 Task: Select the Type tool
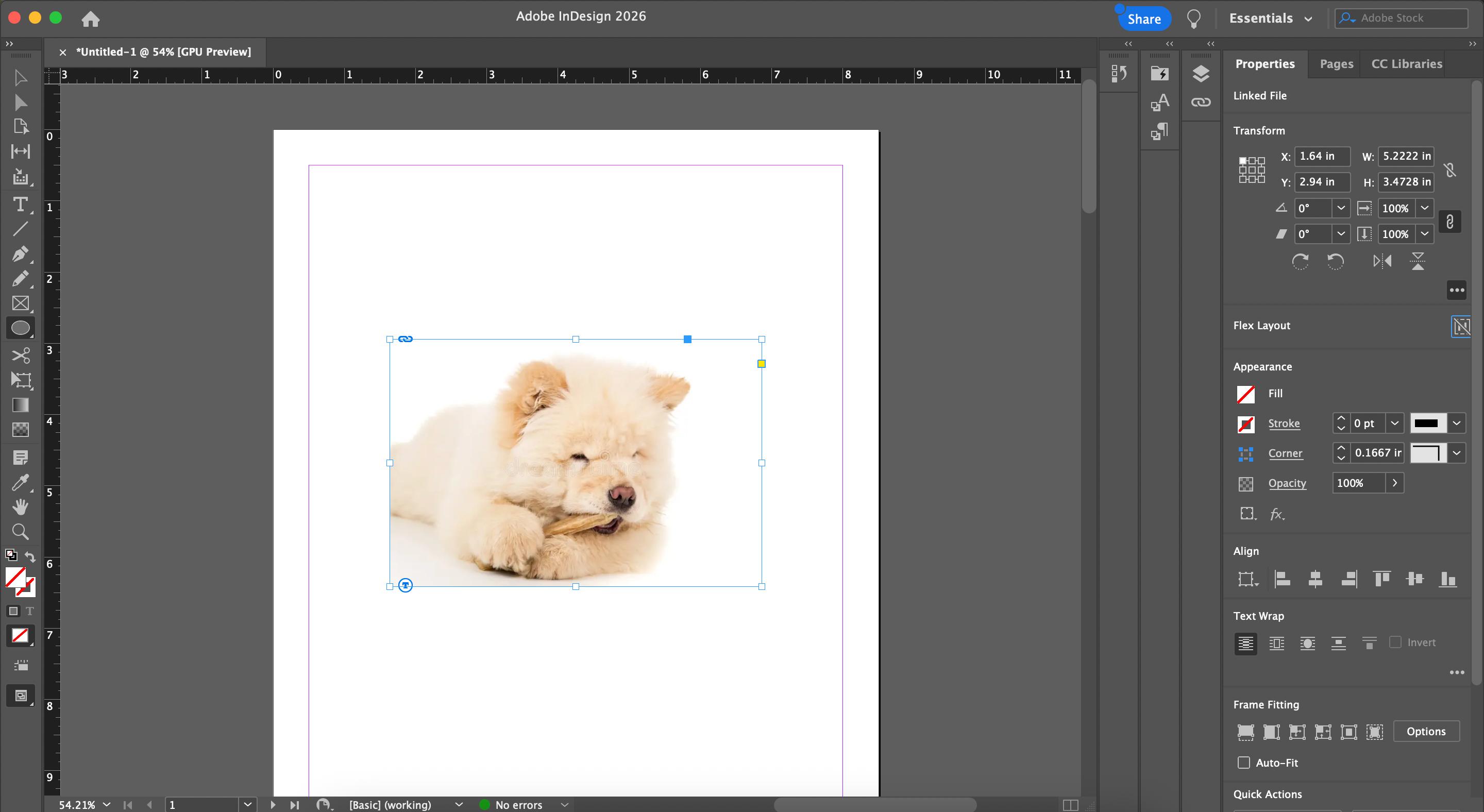click(x=20, y=205)
